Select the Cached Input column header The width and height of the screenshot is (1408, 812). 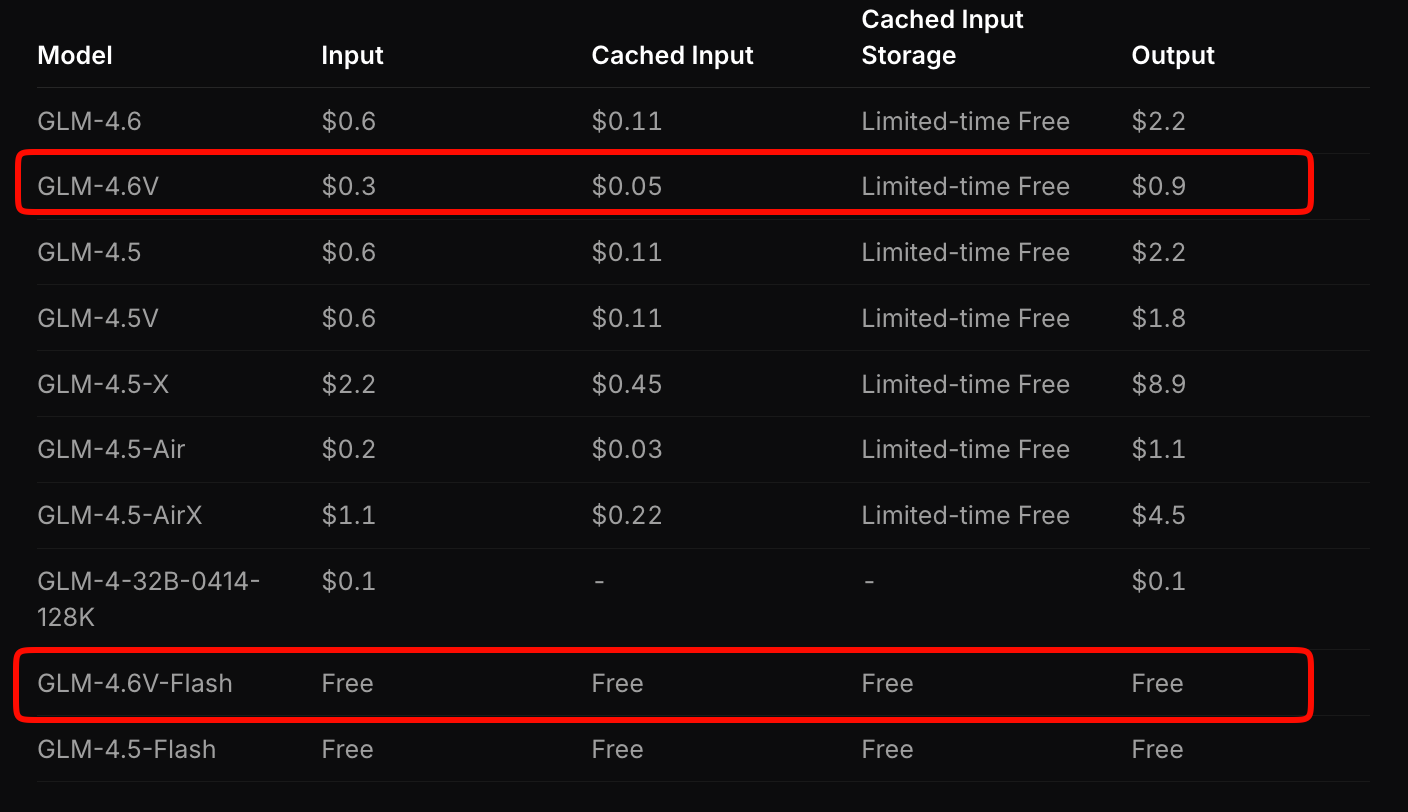672,55
